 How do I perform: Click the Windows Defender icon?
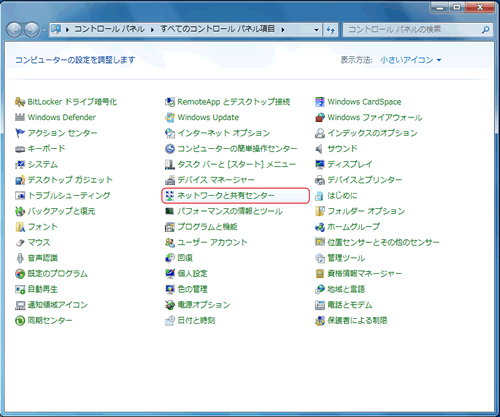point(20,117)
